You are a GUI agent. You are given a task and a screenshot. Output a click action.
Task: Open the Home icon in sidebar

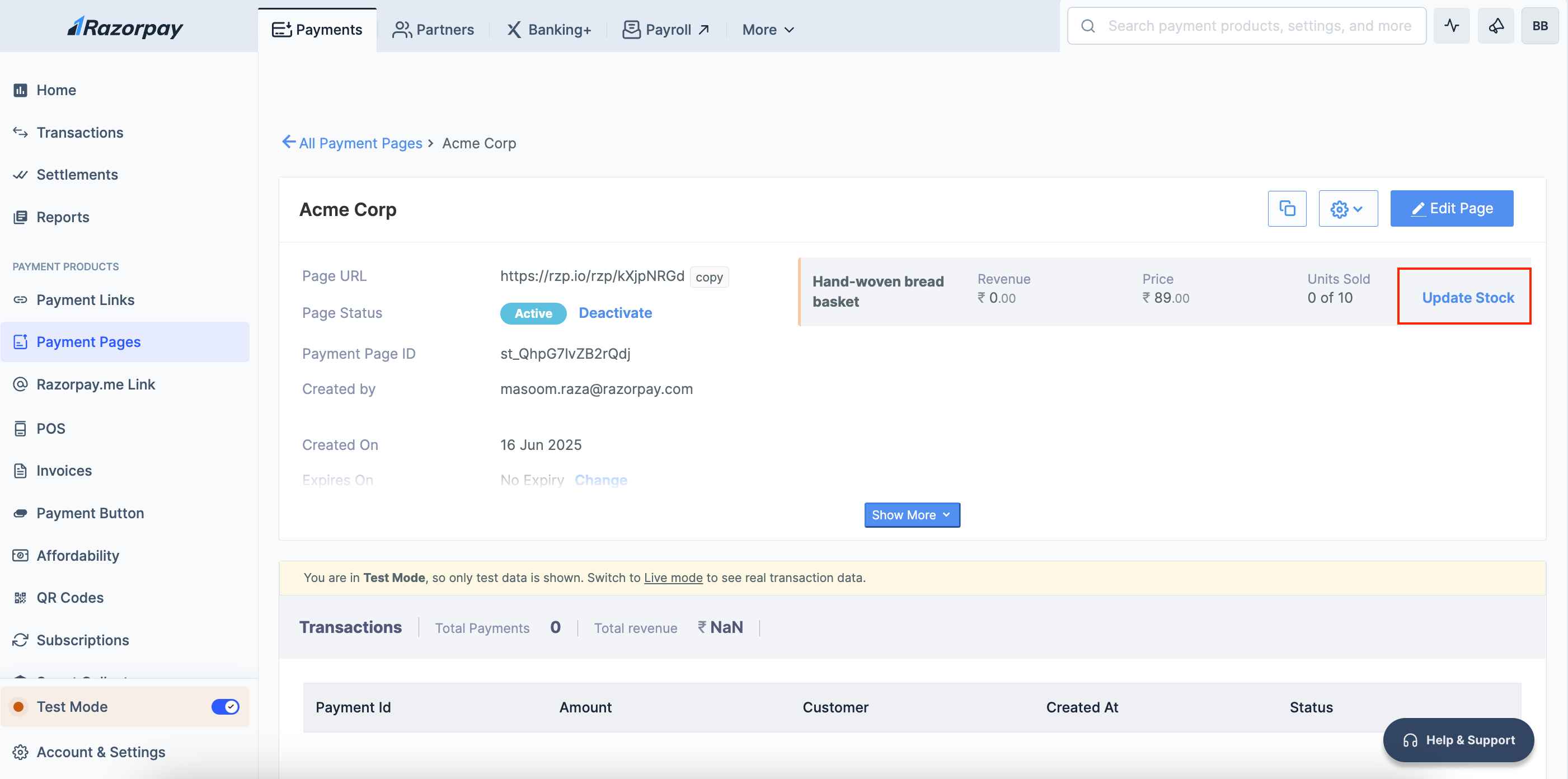tap(20, 90)
